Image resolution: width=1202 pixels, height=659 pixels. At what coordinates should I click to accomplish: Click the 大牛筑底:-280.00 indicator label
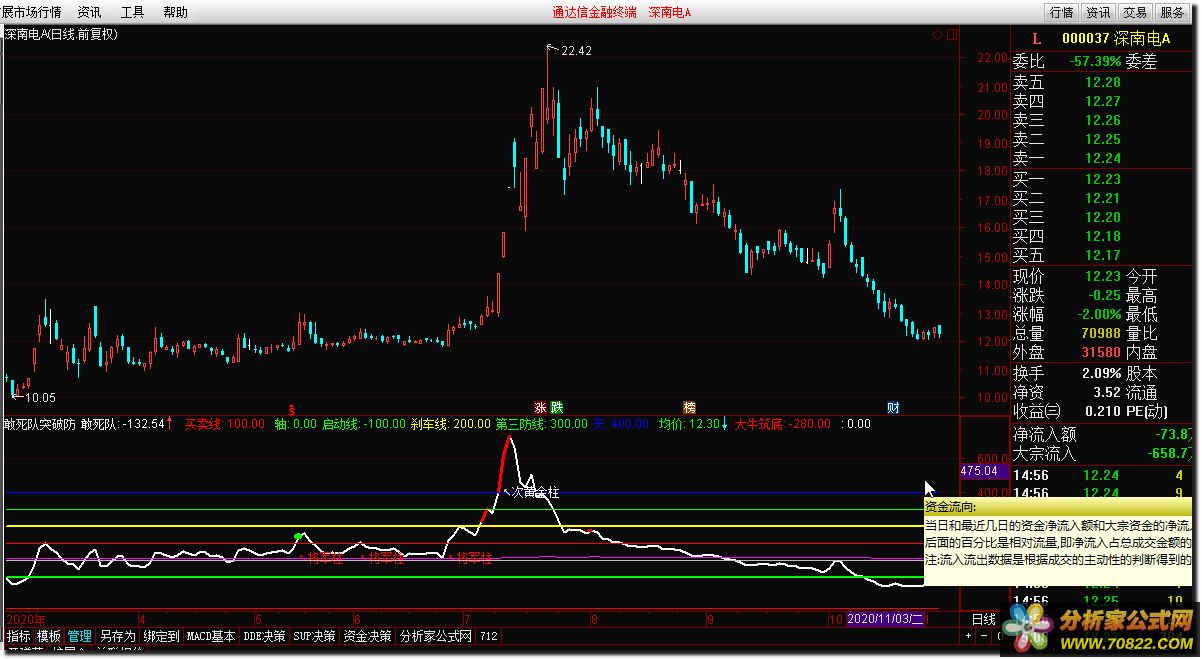[x=782, y=424]
